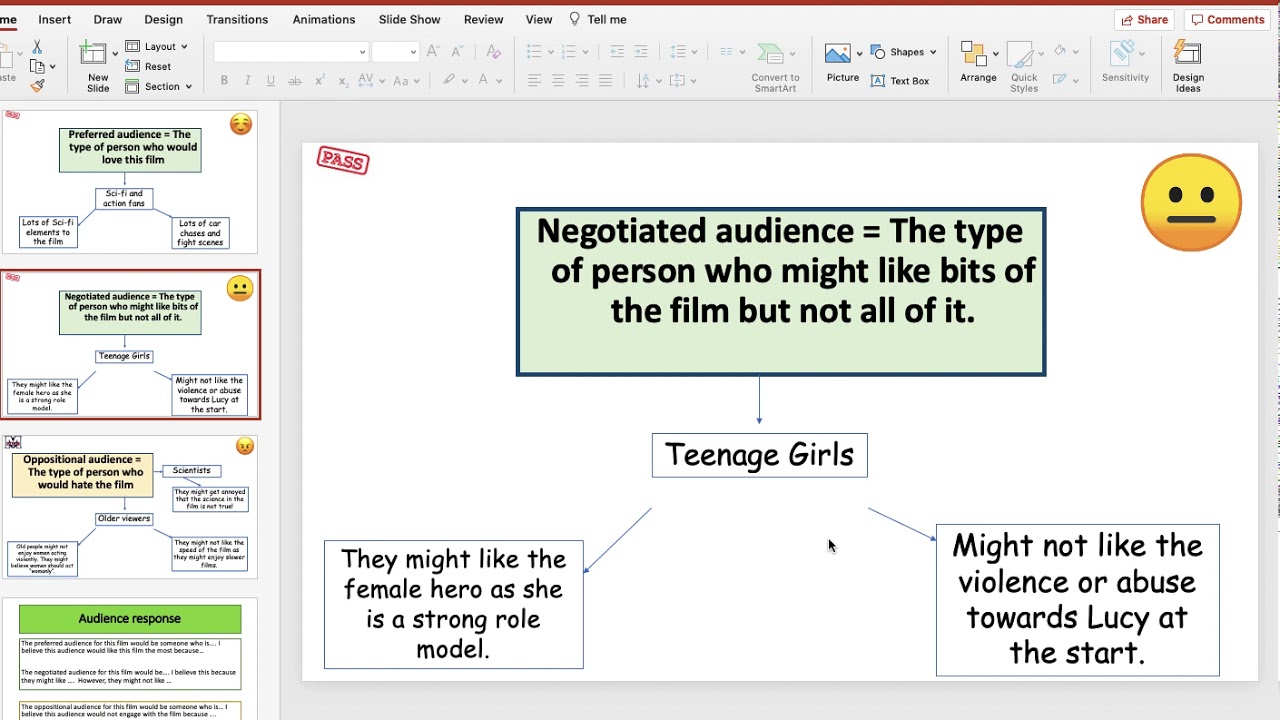
Task: Select the Format Painter brush
Action: pyautogui.click(x=37, y=86)
